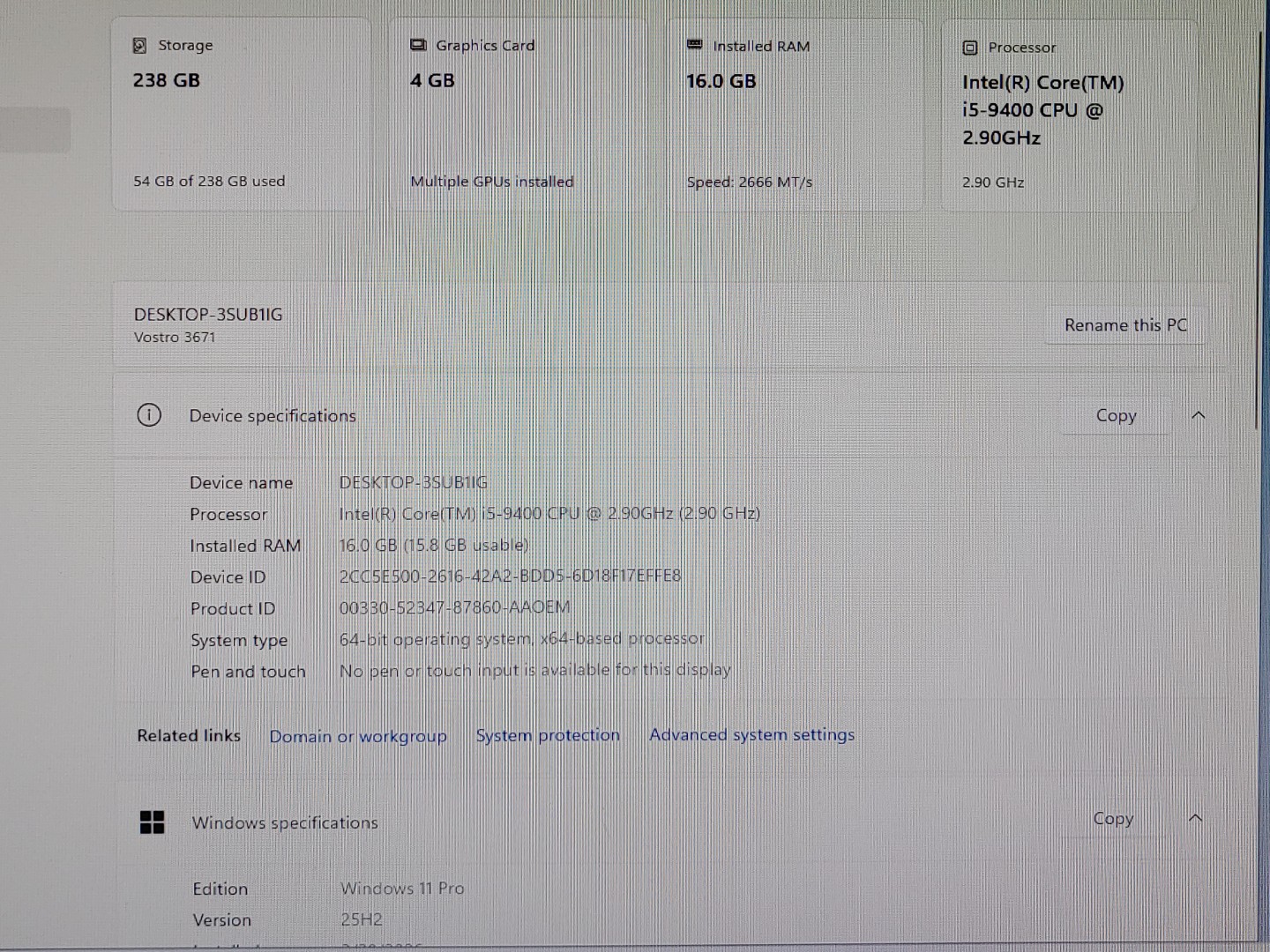This screenshot has height=952, width=1270.
Task: Open Domain or workgroup settings
Action: [358, 735]
